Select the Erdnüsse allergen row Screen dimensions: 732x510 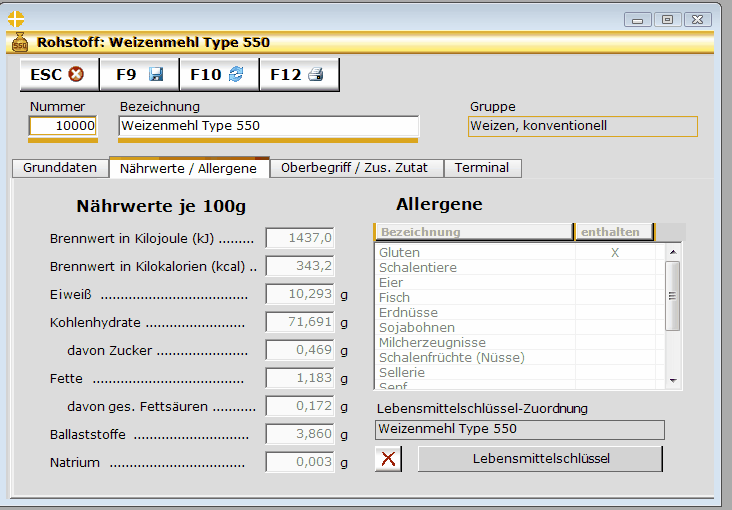click(x=520, y=312)
